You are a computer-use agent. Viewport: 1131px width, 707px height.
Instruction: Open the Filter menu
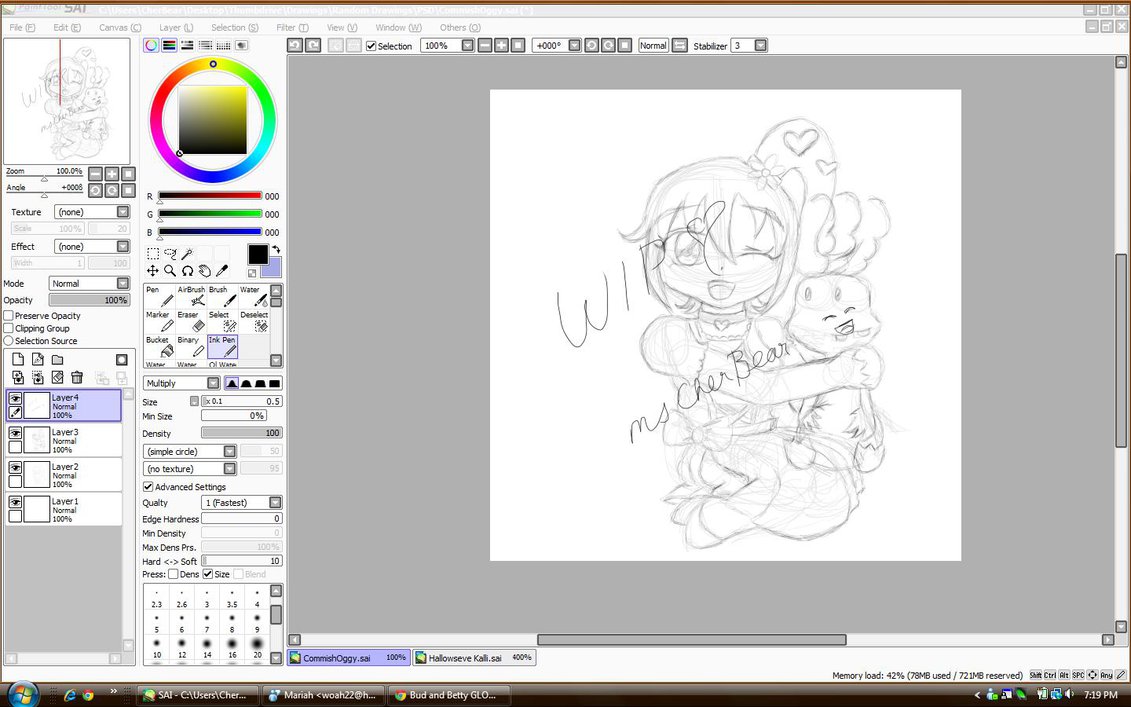(292, 27)
